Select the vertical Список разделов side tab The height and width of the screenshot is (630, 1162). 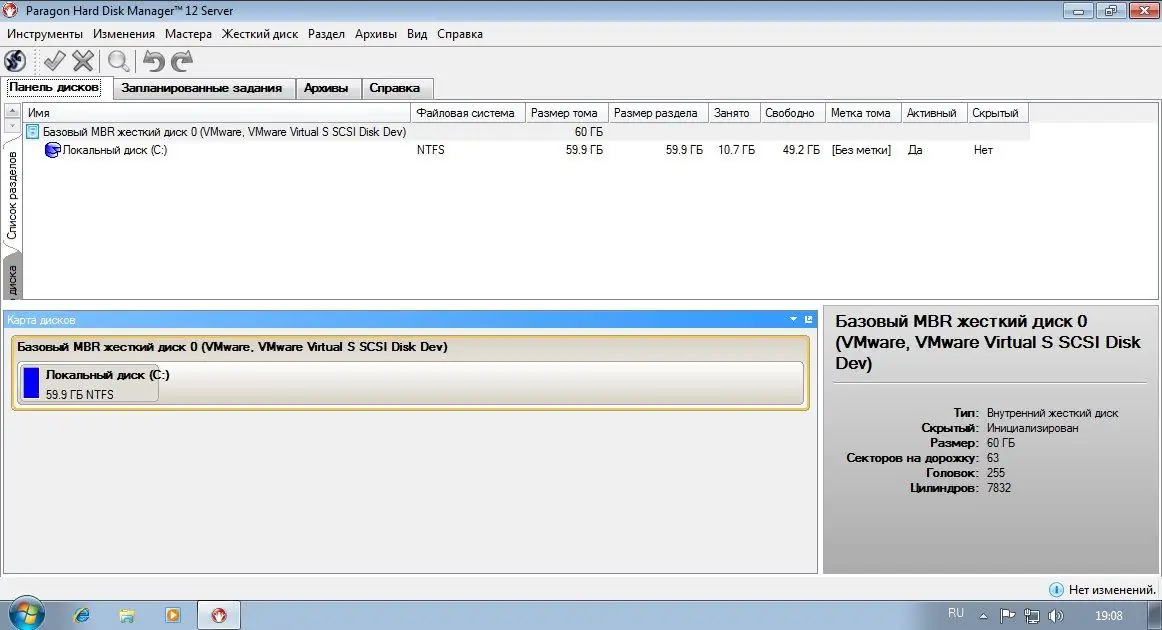12,196
